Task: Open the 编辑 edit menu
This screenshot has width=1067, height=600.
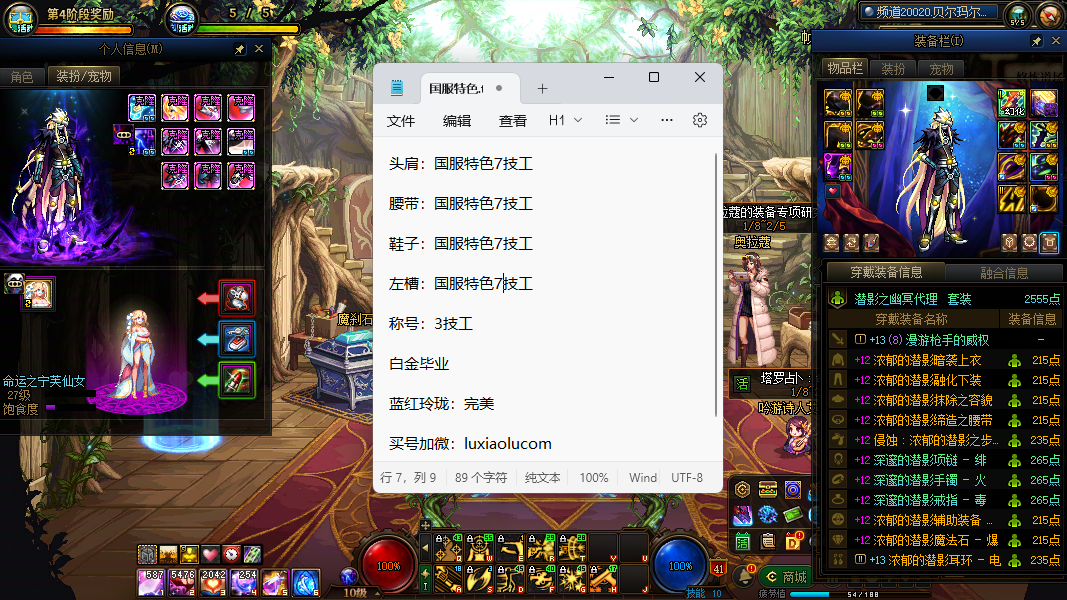Action: pyautogui.click(x=457, y=120)
